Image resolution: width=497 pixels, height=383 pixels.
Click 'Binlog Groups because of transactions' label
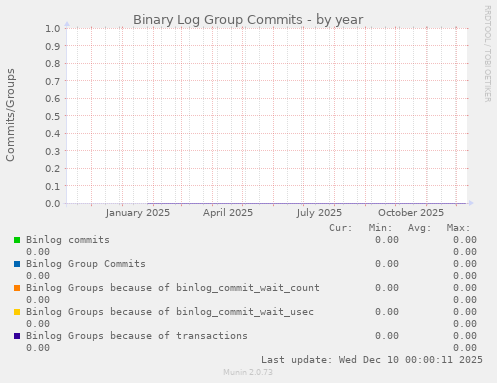click(137, 336)
